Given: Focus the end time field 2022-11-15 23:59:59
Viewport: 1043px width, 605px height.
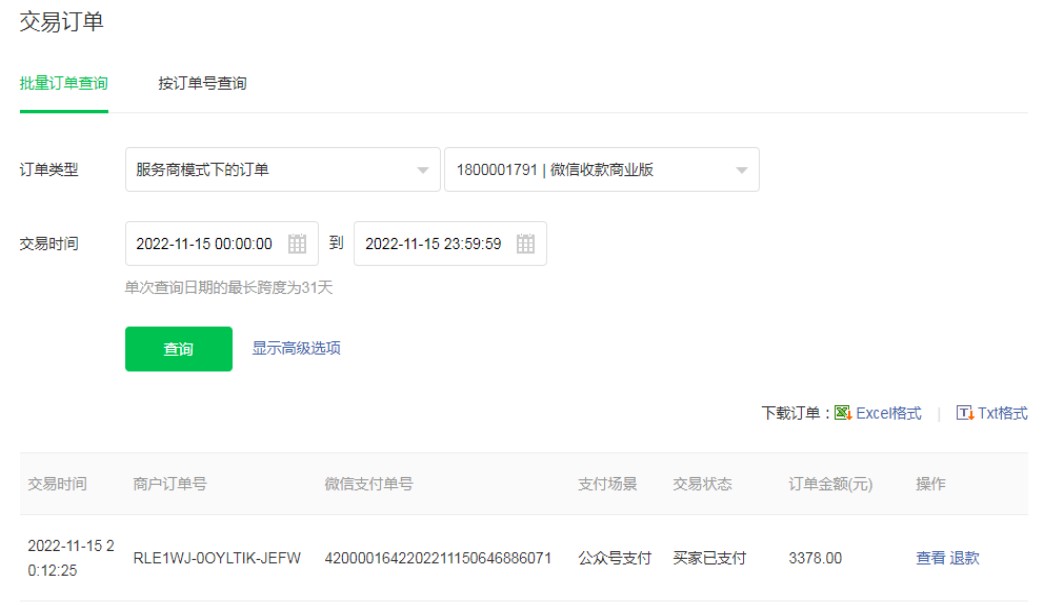Looking at the screenshot, I should [x=433, y=244].
